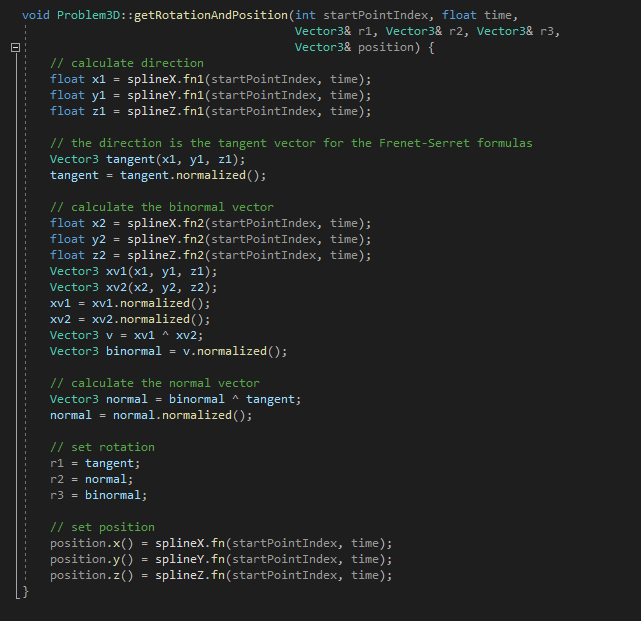Click line 'tangent = tangent.normalized();'
This screenshot has height=621, width=641.
point(158,175)
